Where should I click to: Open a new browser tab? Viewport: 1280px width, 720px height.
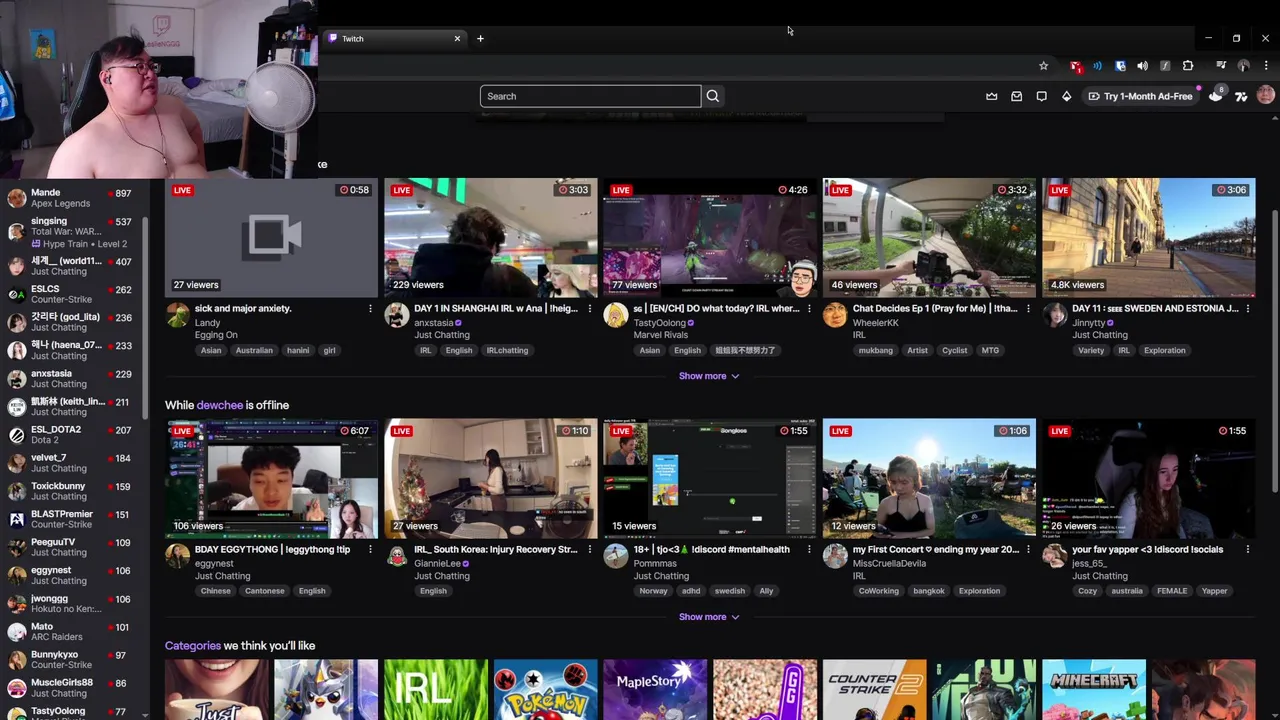480,38
